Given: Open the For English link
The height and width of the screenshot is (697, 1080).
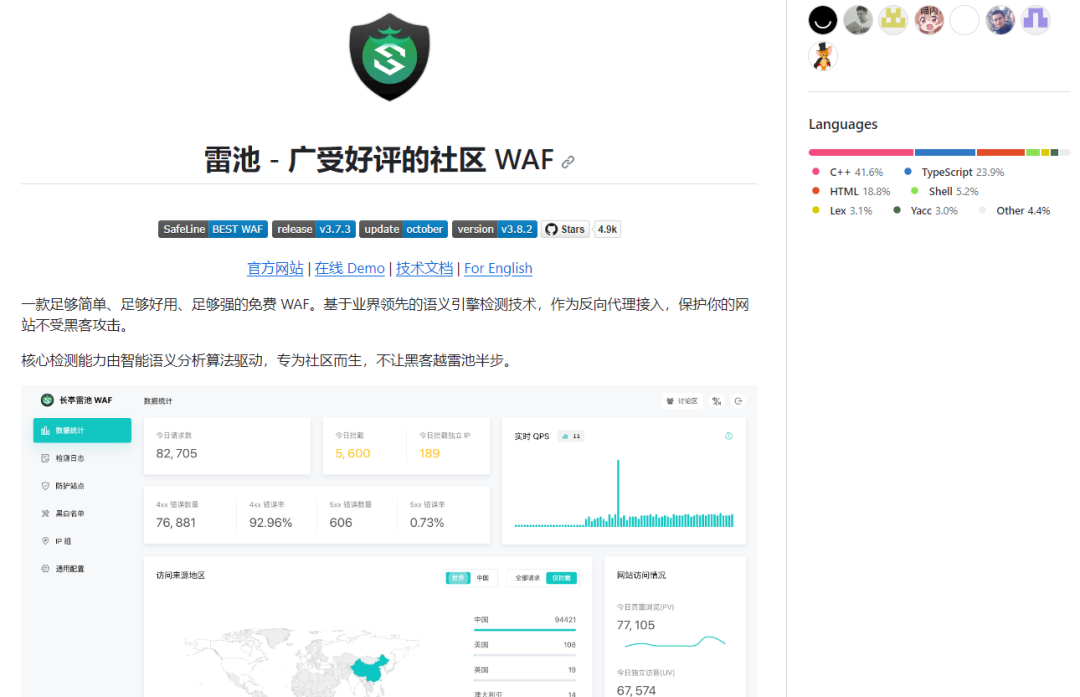Looking at the screenshot, I should pos(498,268).
